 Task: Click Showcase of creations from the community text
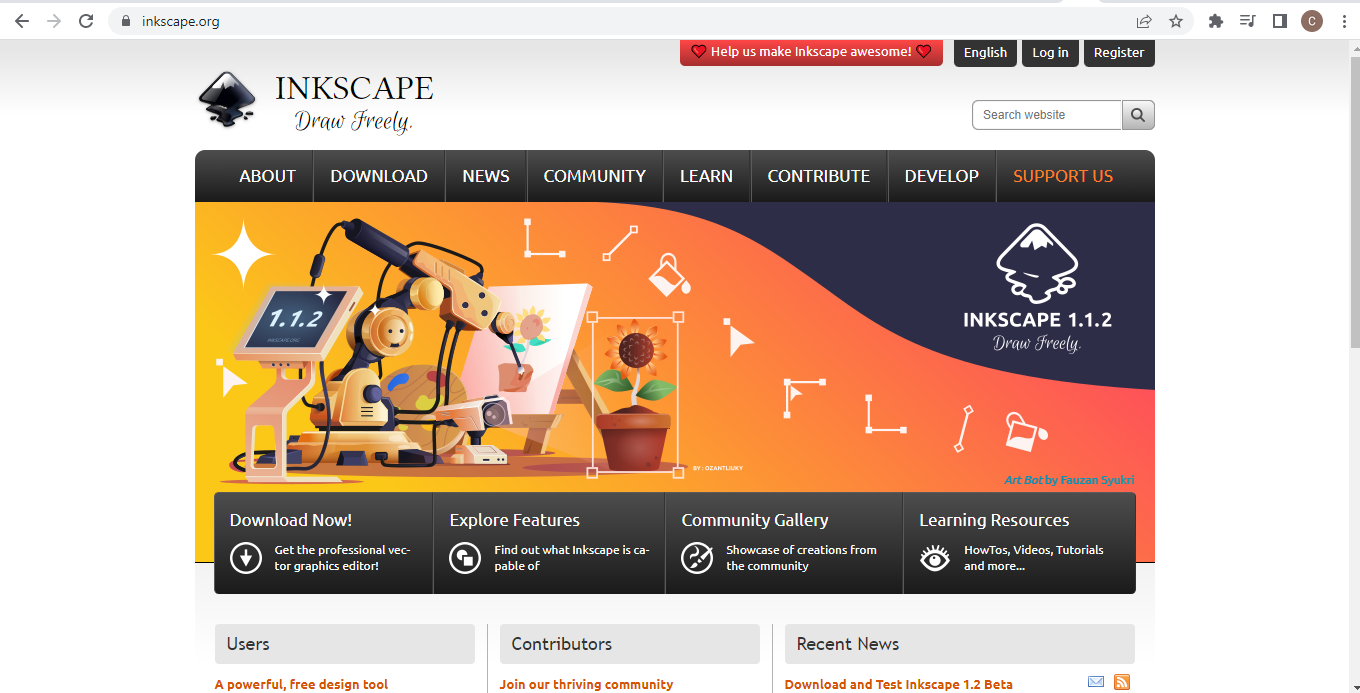coord(801,558)
